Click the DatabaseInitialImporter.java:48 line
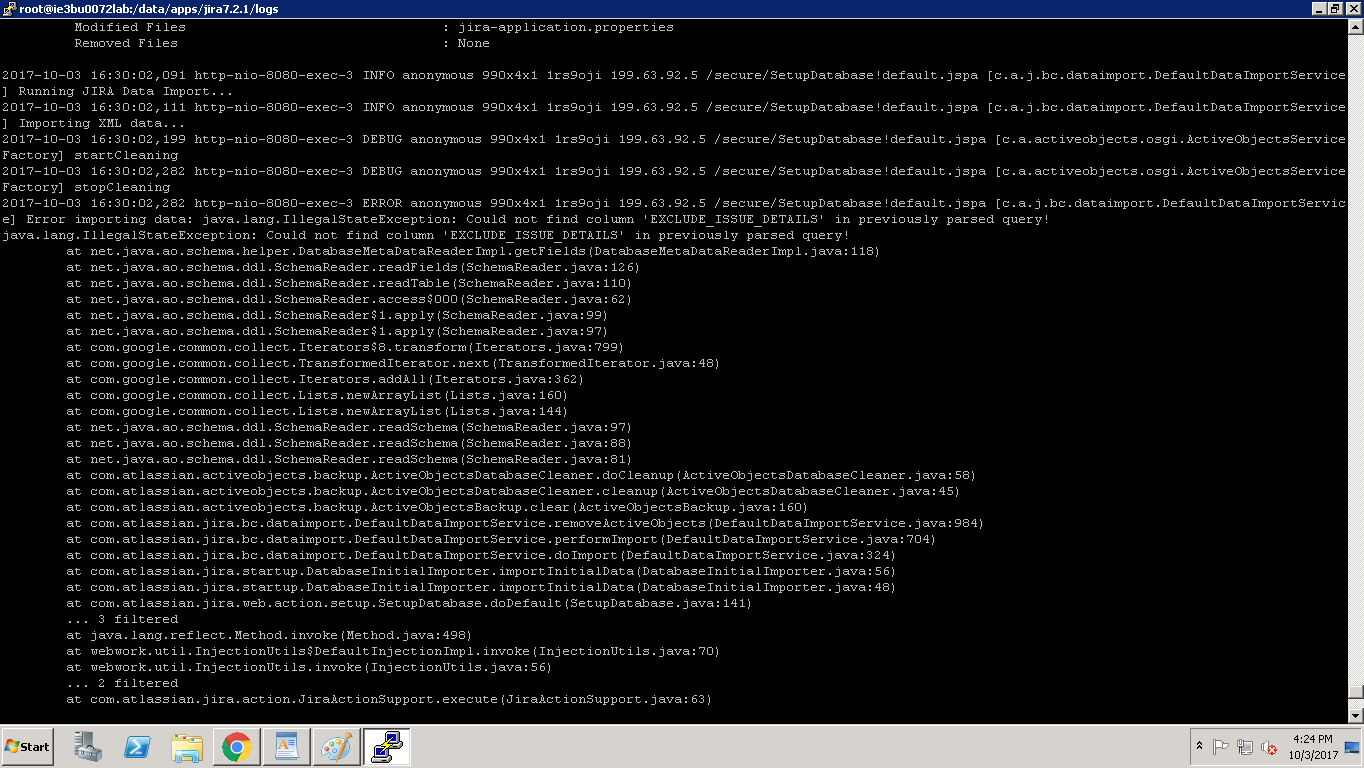Viewport: 1364px width, 768px height. pyautogui.click(x=481, y=587)
